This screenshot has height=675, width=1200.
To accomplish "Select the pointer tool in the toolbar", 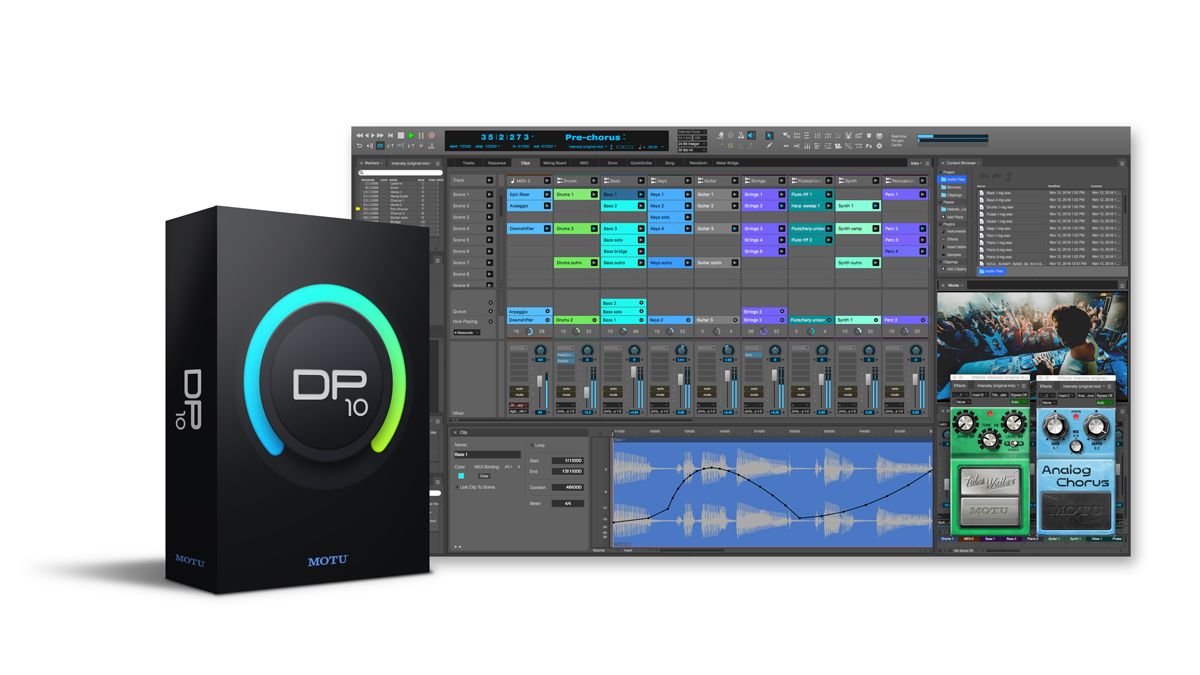I will click(x=769, y=135).
